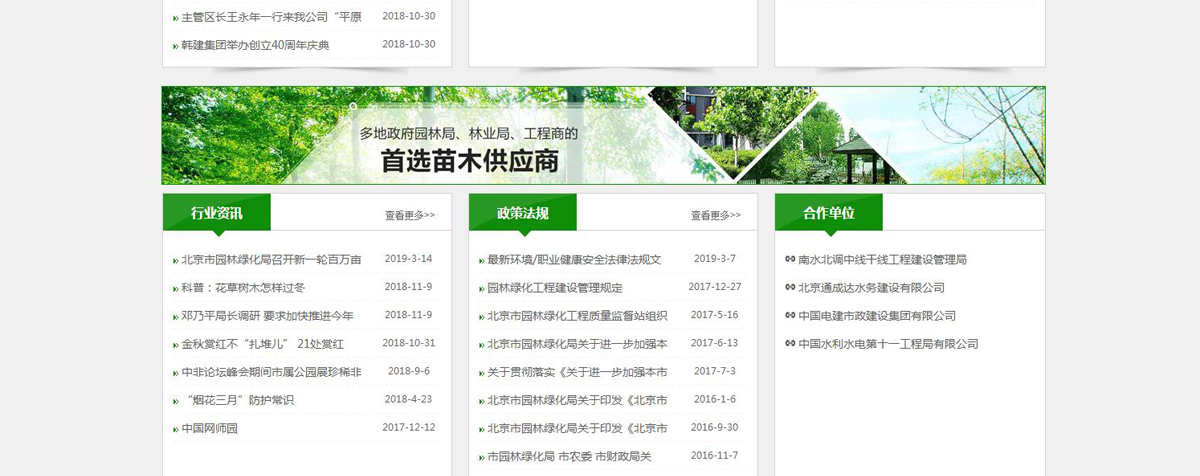The image size is (1200, 476).
Task: Open article “烟花三月”防护常识
Action: point(237,400)
